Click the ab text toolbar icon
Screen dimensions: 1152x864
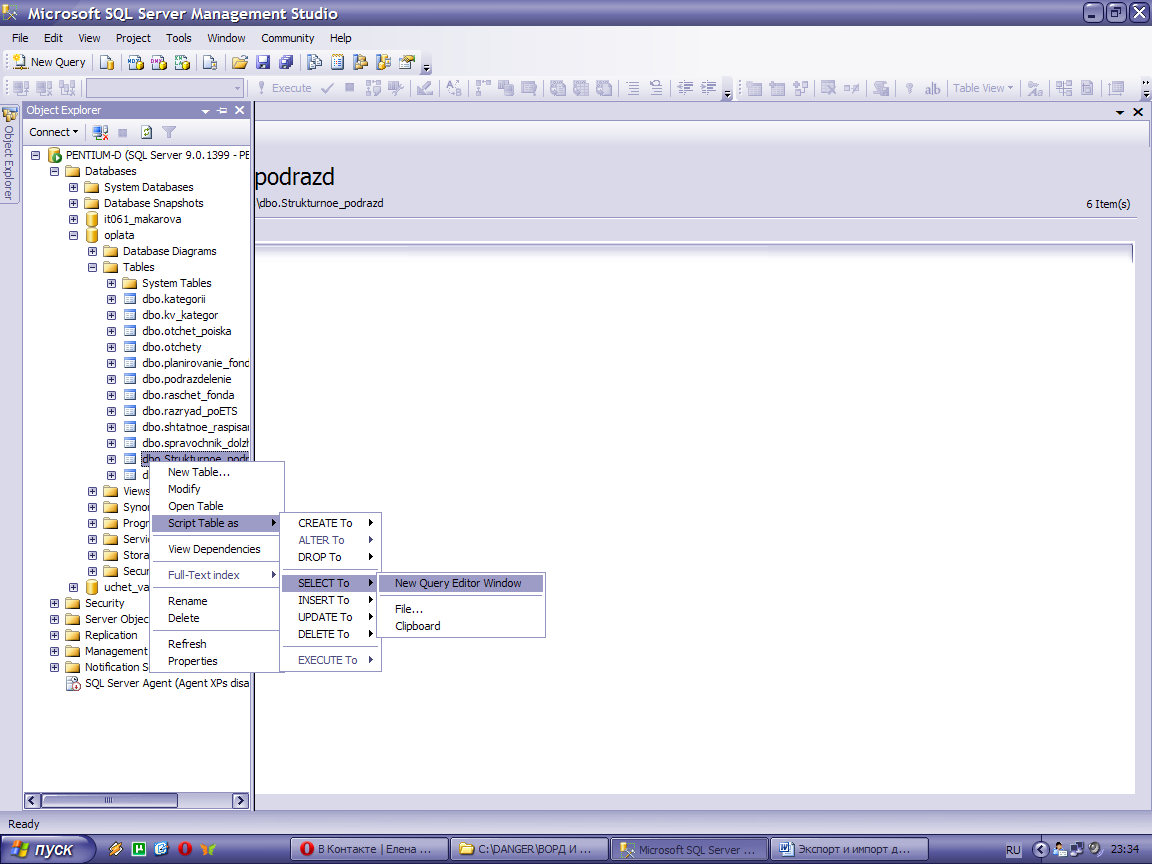click(932, 89)
